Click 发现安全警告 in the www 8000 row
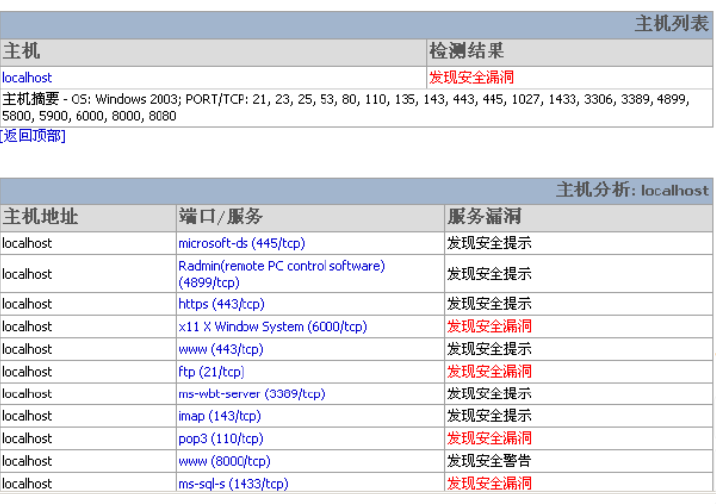The image size is (716, 504). tap(489, 461)
